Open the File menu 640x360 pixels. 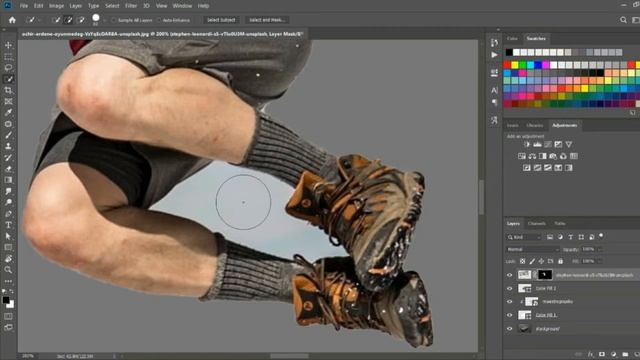click(24, 6)
